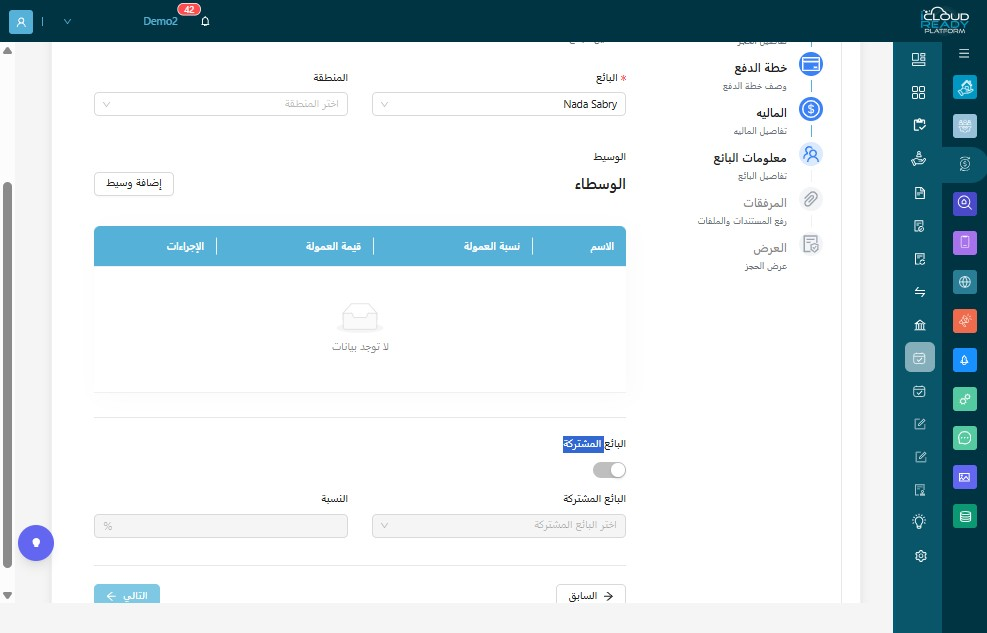
Task: Open the house-in-hand real estate module
Action: pyautogui.click(x=964, y=87)
